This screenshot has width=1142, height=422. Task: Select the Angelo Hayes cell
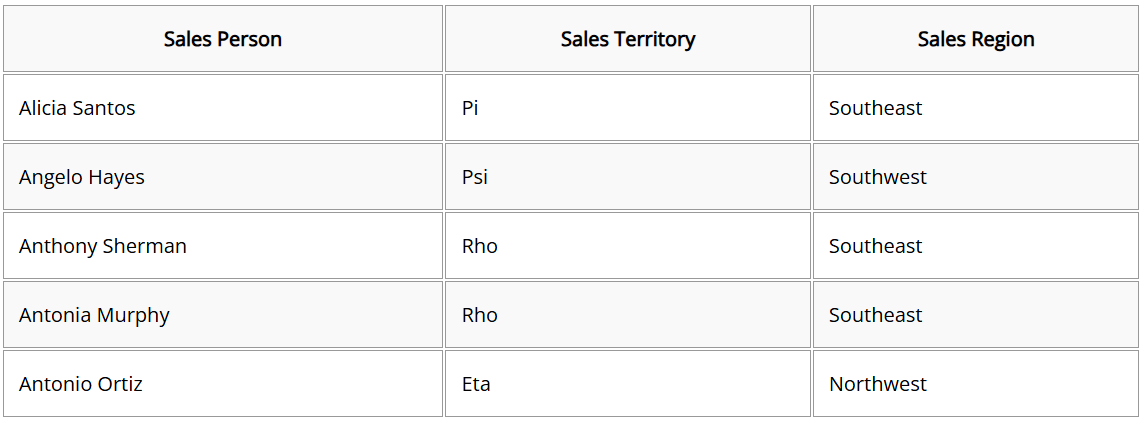223,176
